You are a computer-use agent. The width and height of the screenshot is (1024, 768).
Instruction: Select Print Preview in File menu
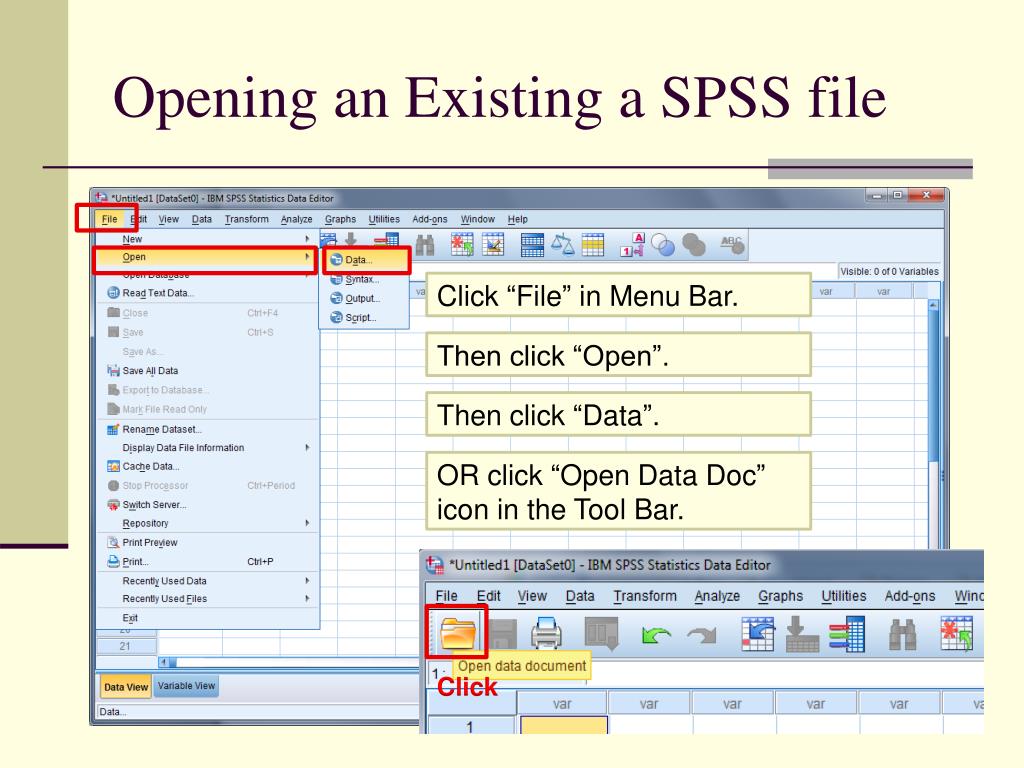pyautogui.click(x=208, y=543)
